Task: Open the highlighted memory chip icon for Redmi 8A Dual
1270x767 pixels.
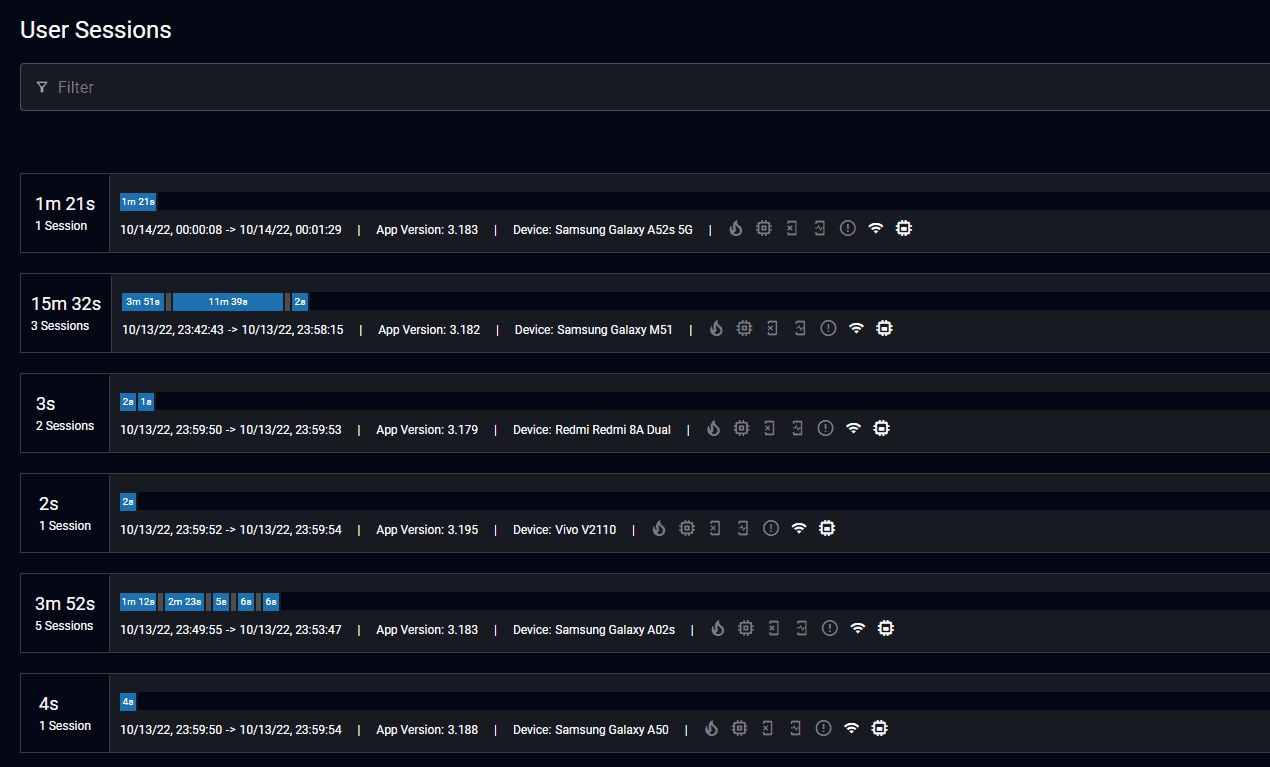Action: pos(881,428)
